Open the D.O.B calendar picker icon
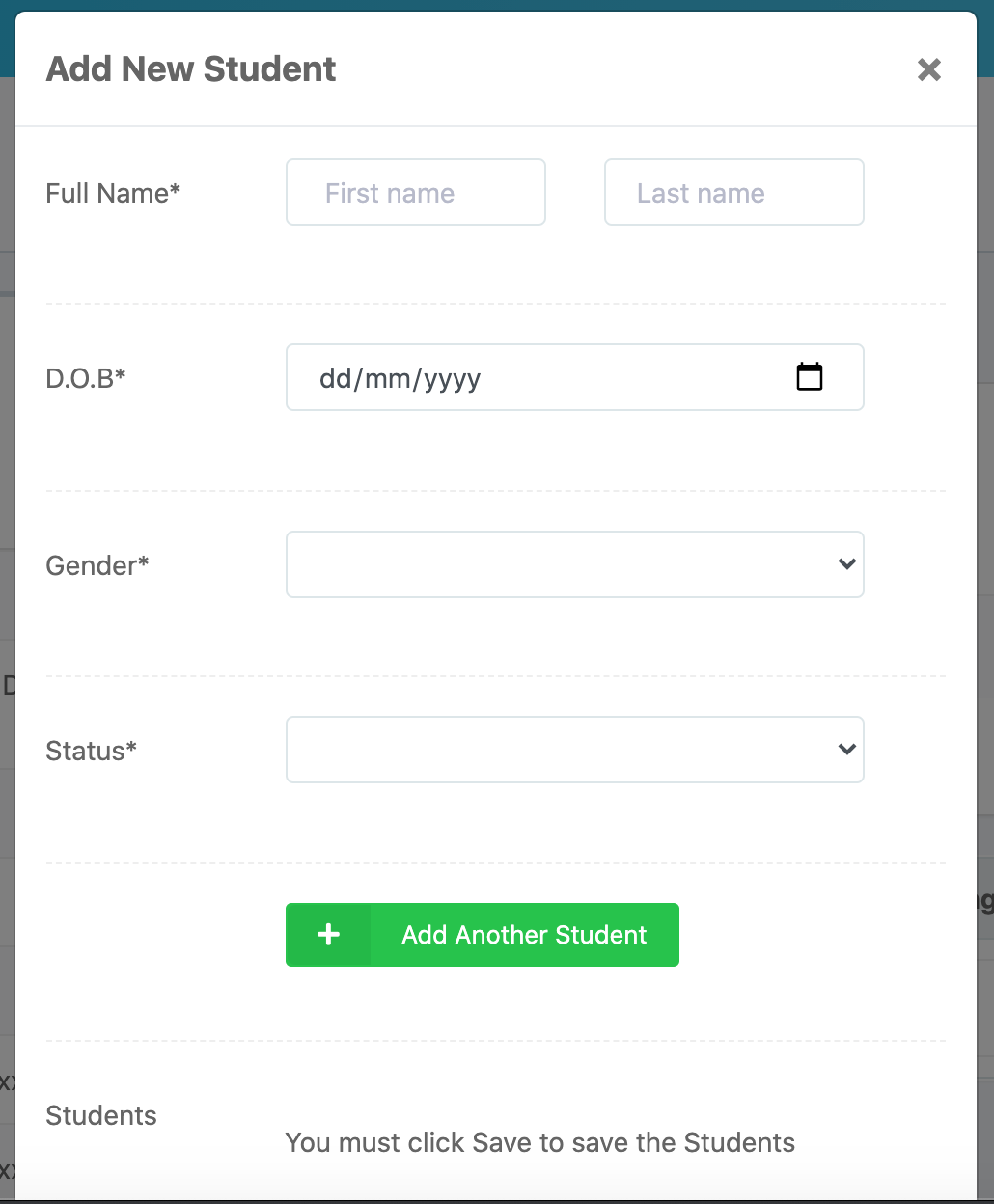The width and height of the screenshot is (994, 1204). click(810, 377)
